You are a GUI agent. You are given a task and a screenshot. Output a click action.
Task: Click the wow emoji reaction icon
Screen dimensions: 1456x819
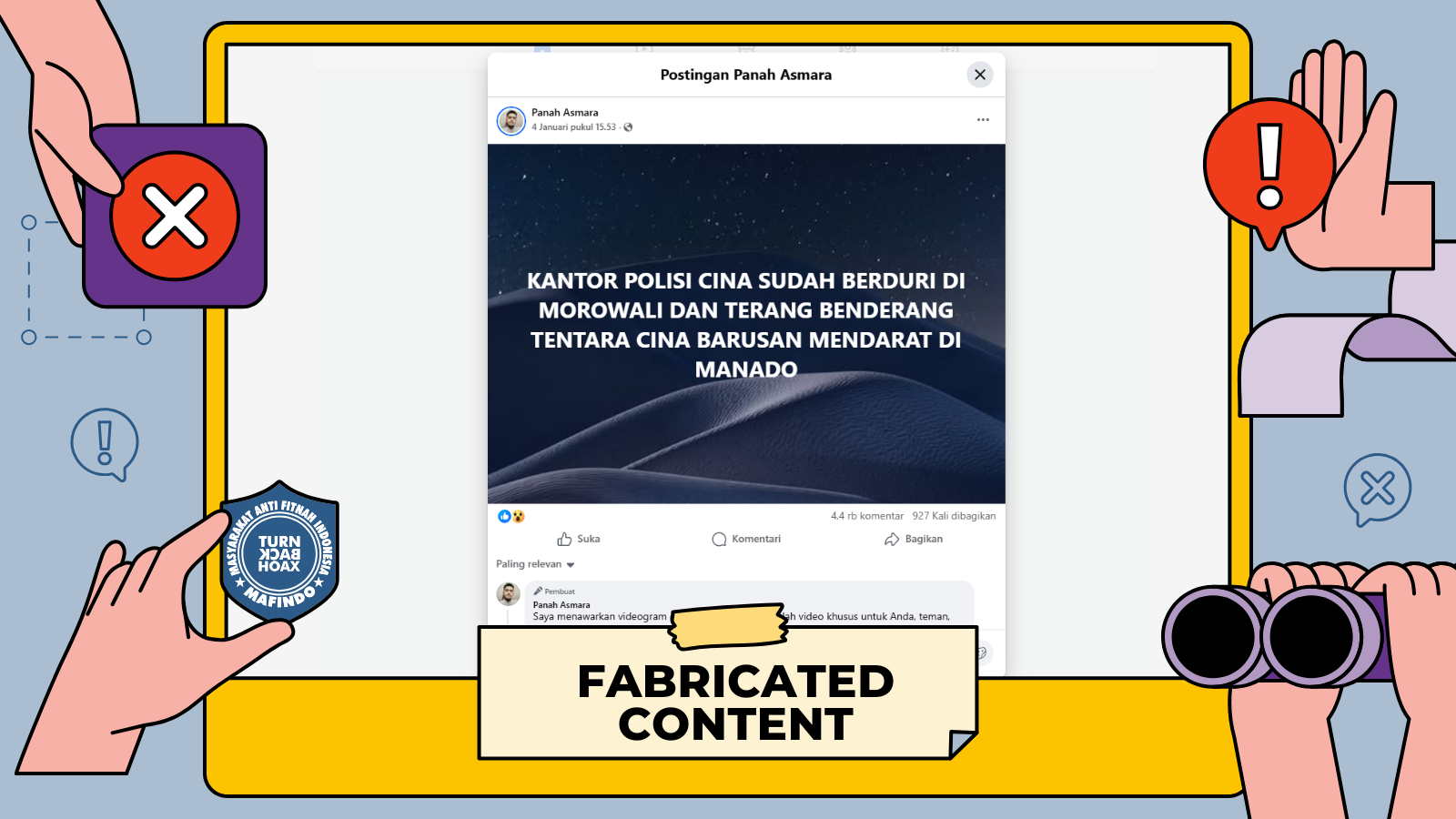point(519,516)
